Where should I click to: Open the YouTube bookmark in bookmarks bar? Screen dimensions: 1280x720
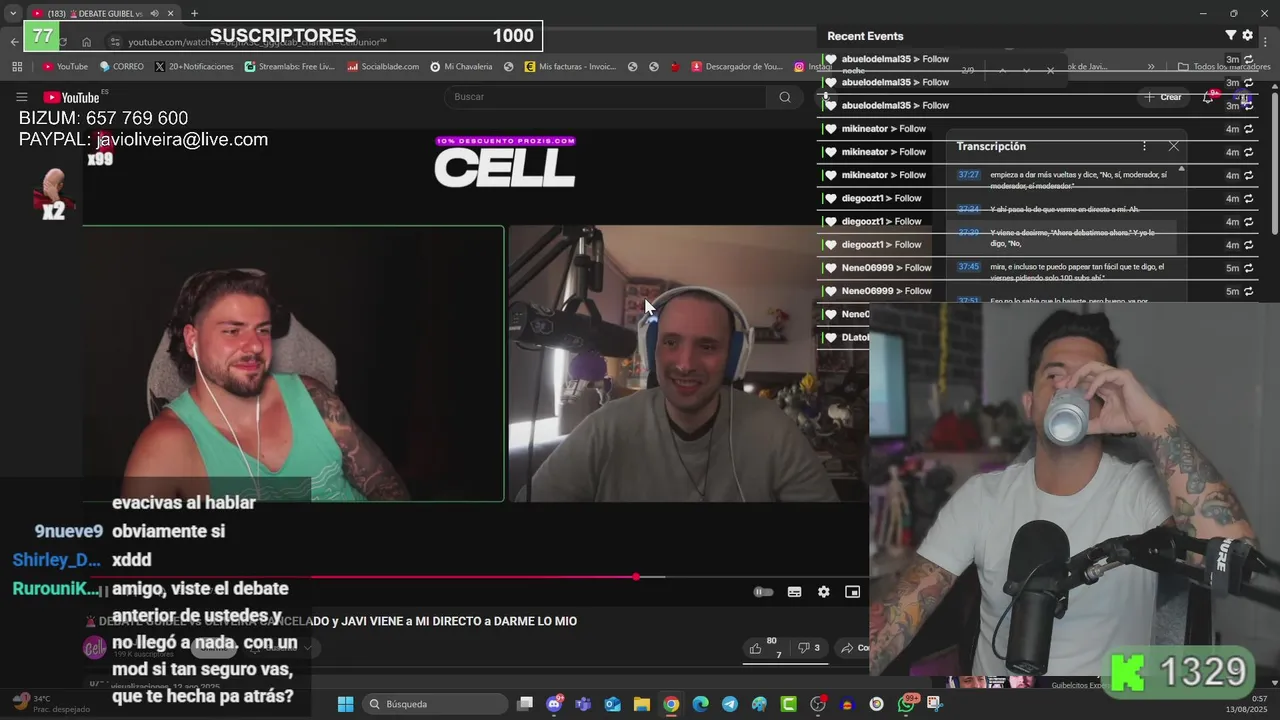pos(65,67)
